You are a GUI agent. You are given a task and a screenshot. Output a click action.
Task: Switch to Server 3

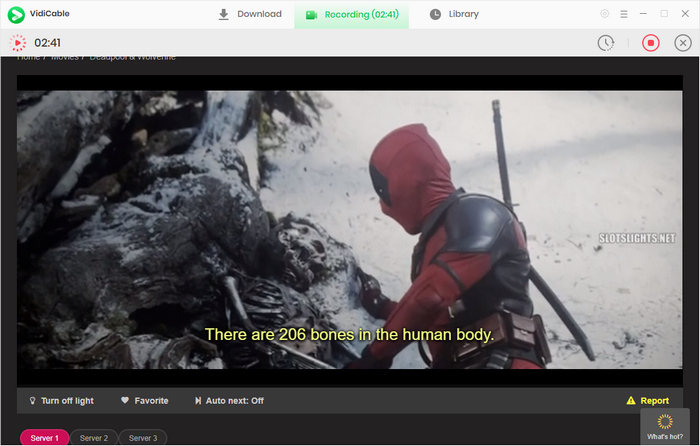[x=143, y=438]
